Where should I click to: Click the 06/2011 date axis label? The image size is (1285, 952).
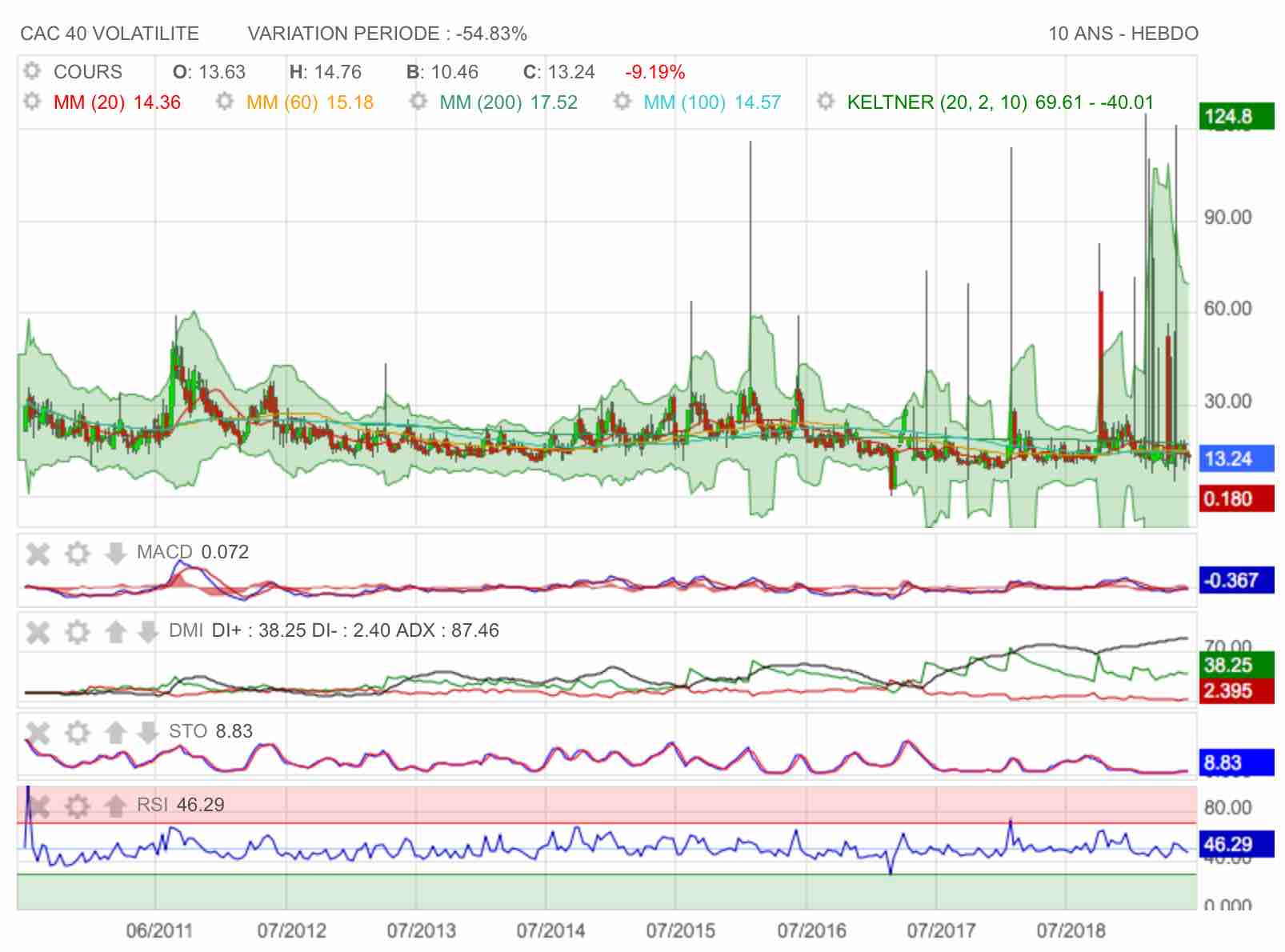pos(159,931)
